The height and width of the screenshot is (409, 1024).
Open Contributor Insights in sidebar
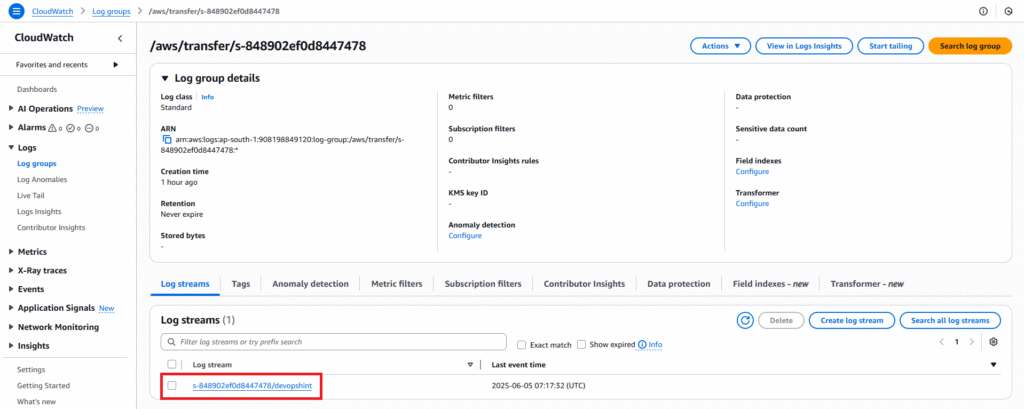click(51, 227)
